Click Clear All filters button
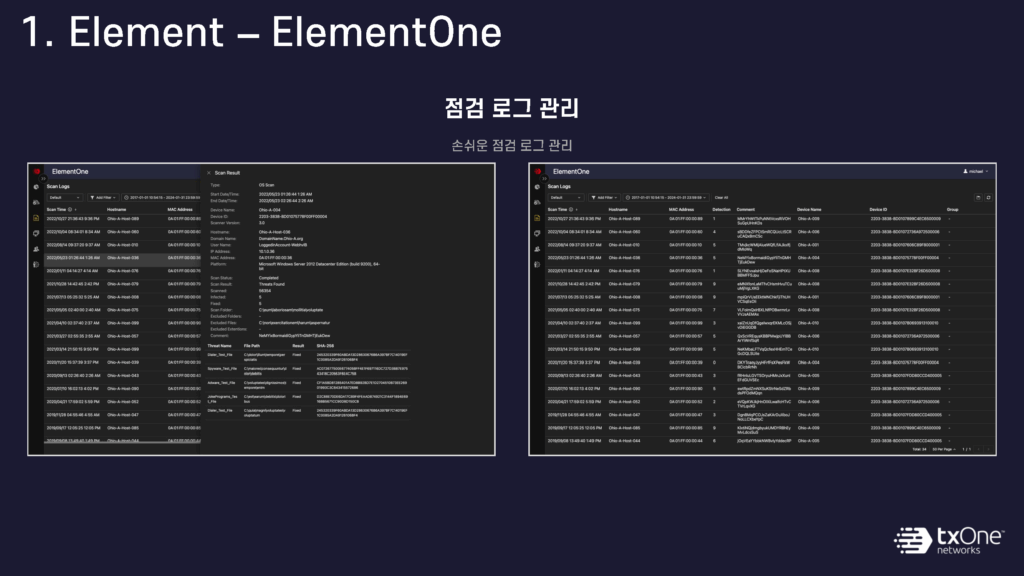Viewport: 1024px width, 576px height. coord(721,198)
